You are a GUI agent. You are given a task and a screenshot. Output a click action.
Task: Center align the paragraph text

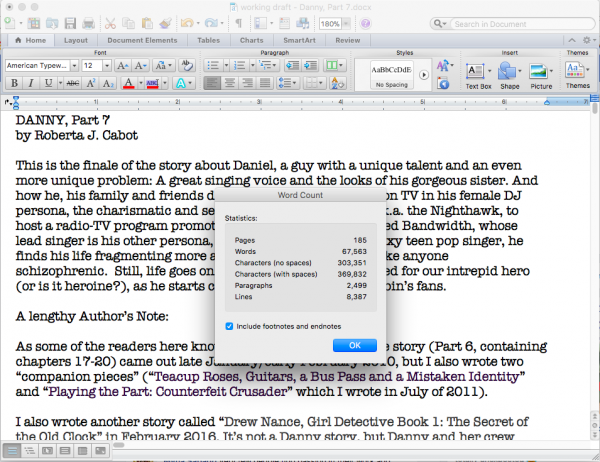point(229,83)
